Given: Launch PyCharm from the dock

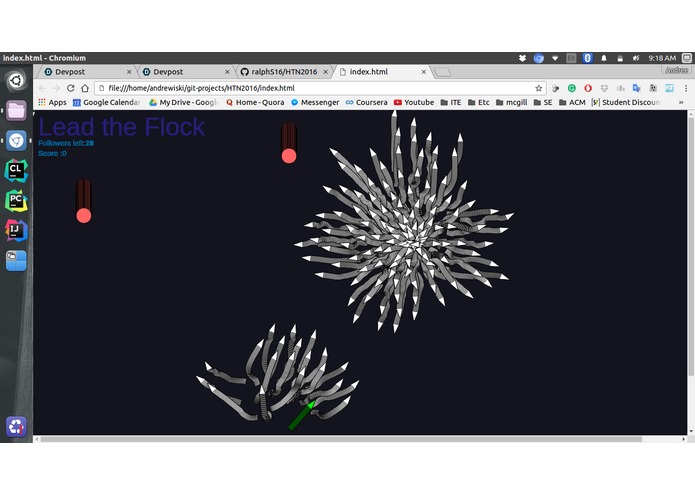Looking at the screenshot, I should point(16,201).
